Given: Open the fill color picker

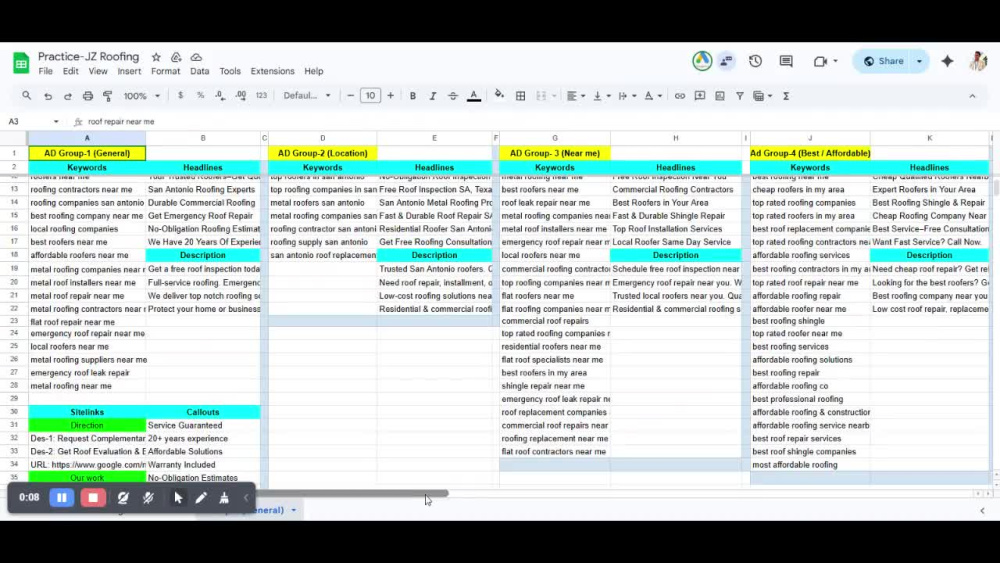Looking at the screenshot, I should 499,95.
